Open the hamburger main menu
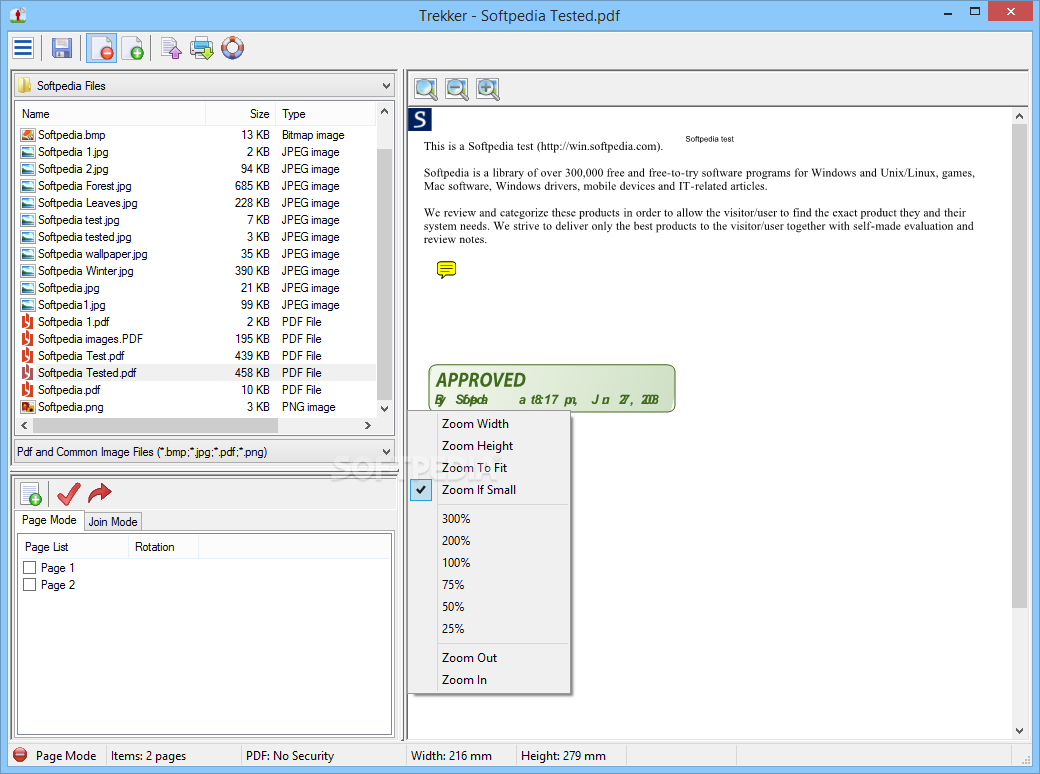Image resolution: width=1040 pixels, height=774 pixels. [23, 48]
